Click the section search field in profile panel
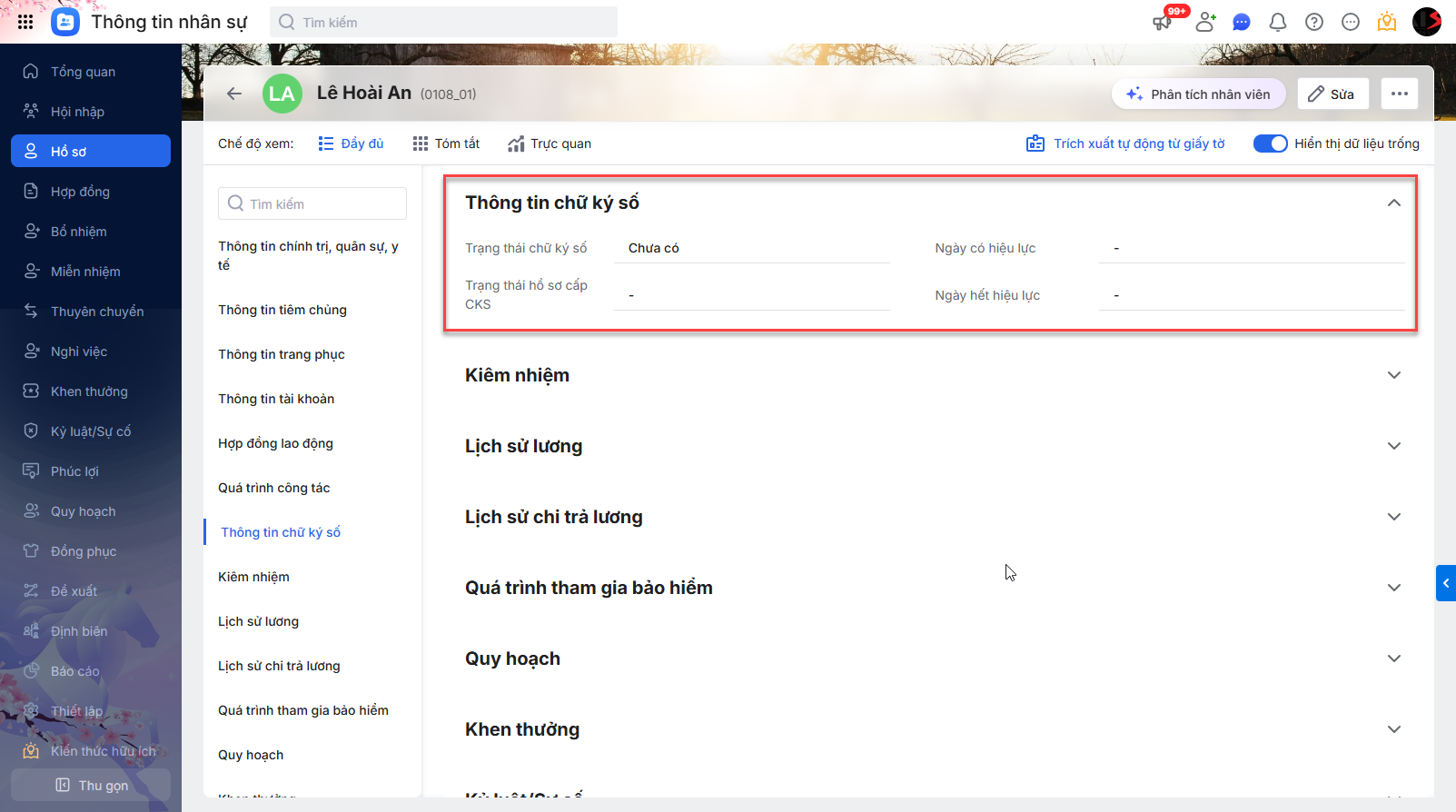1456x812 pixels. click(x=312, y=203)
